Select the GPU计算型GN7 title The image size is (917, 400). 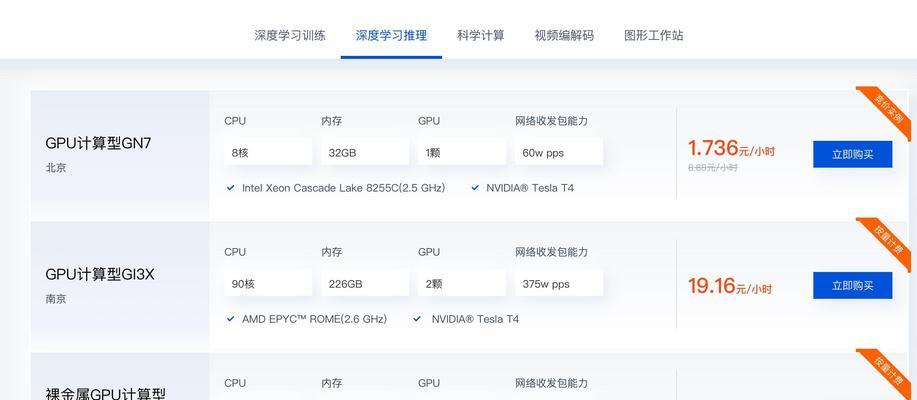[x=98, y=143]
